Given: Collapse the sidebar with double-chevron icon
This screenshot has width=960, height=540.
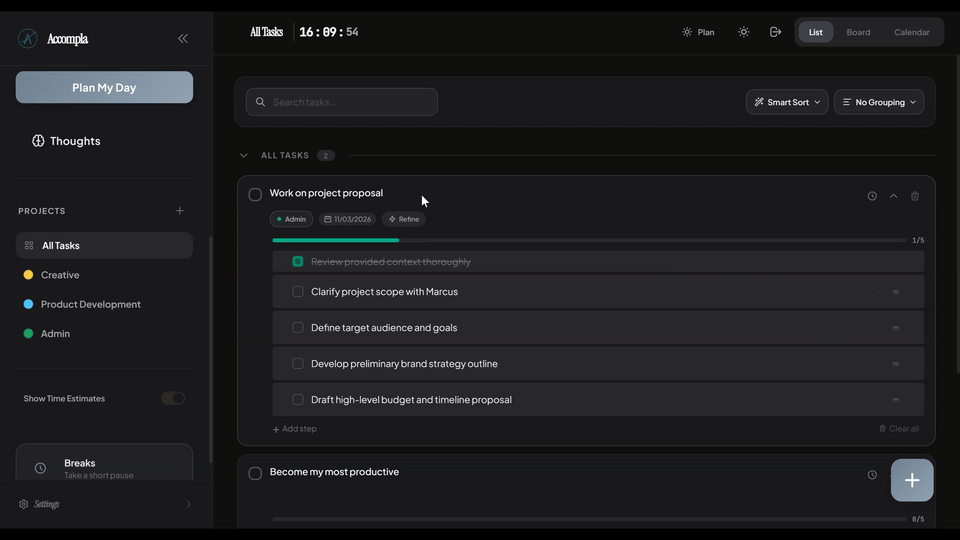Looking at the screenshot, I should [183, 38].
